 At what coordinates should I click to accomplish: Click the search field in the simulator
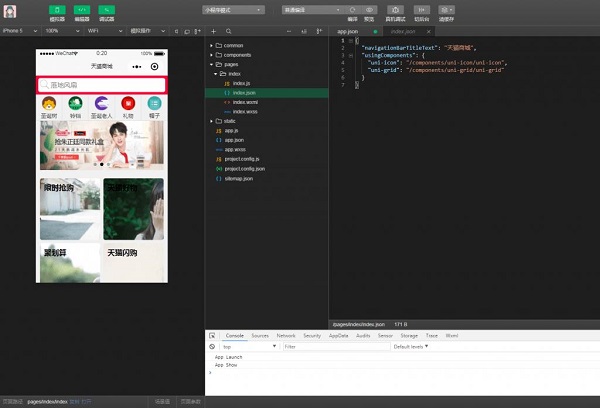pyautogui.click(x=101, y=85)
